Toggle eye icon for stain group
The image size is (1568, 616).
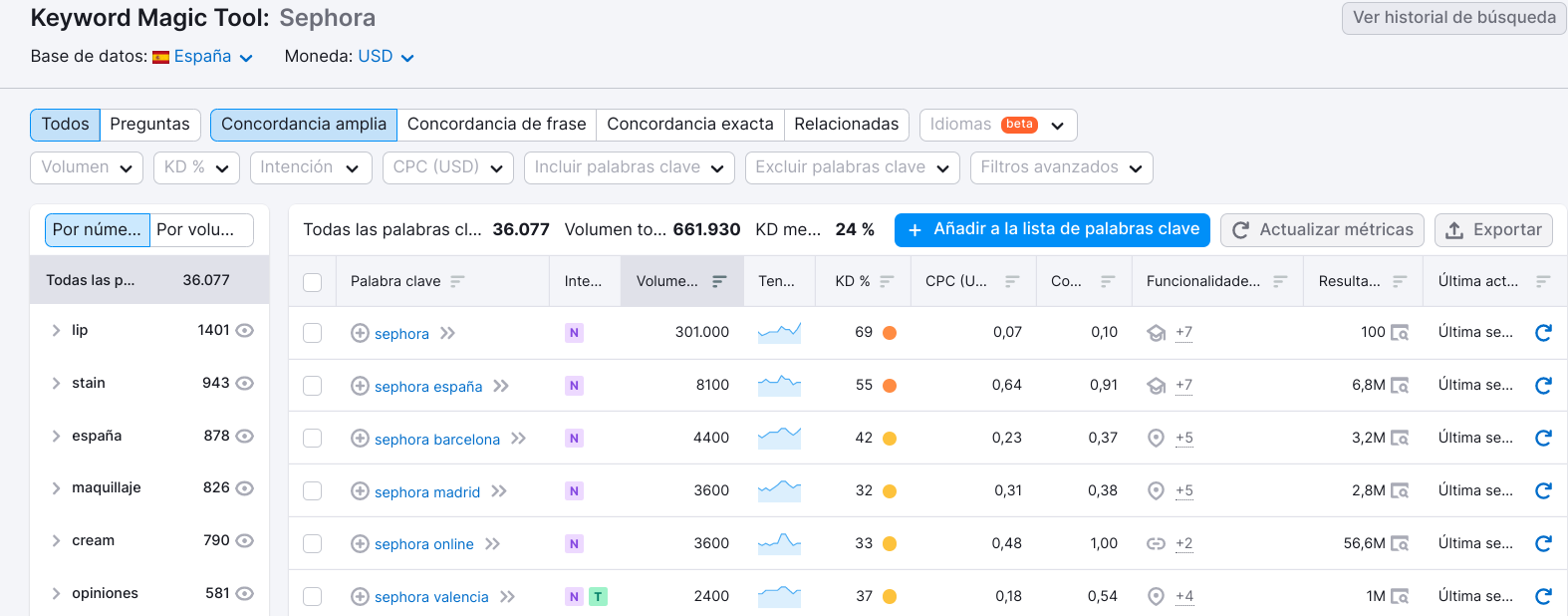coord(244,383)
